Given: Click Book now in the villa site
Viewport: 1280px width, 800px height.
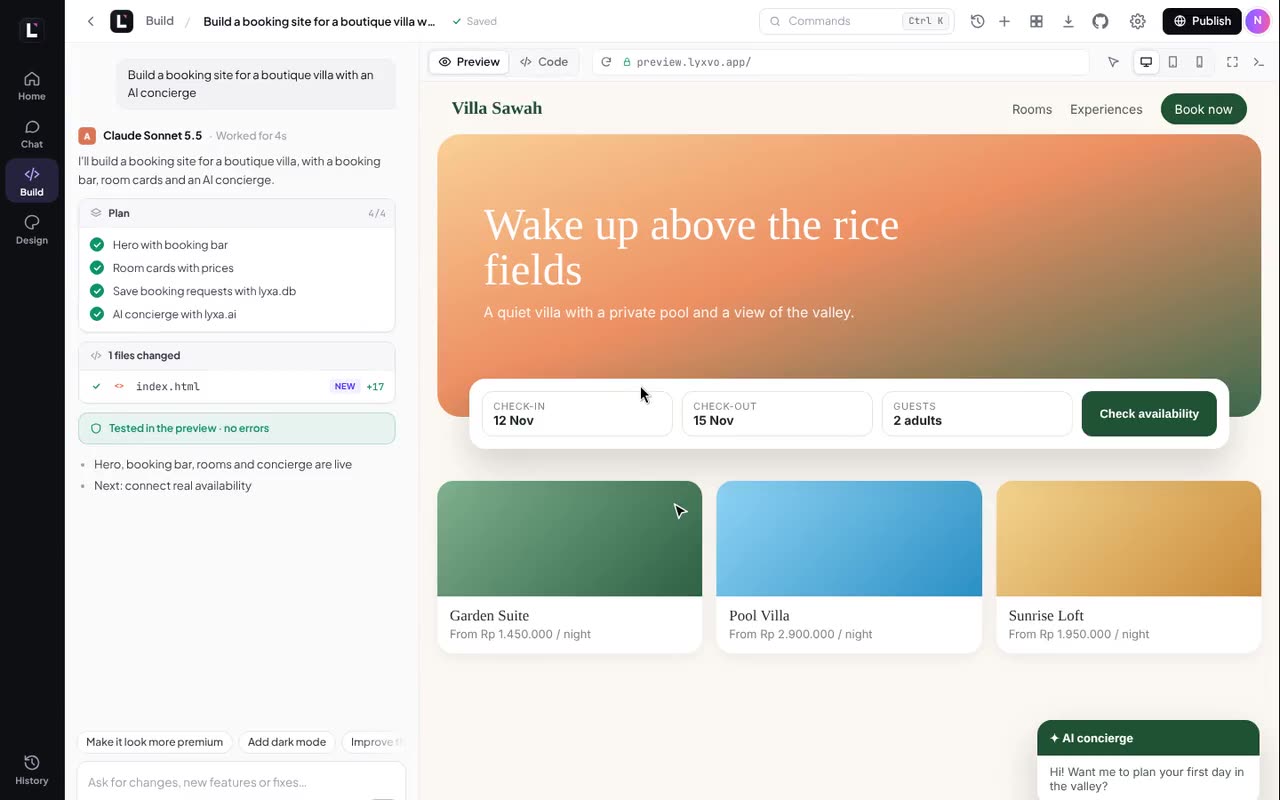Looking at the screenshot, I should tap(1203, 109).
